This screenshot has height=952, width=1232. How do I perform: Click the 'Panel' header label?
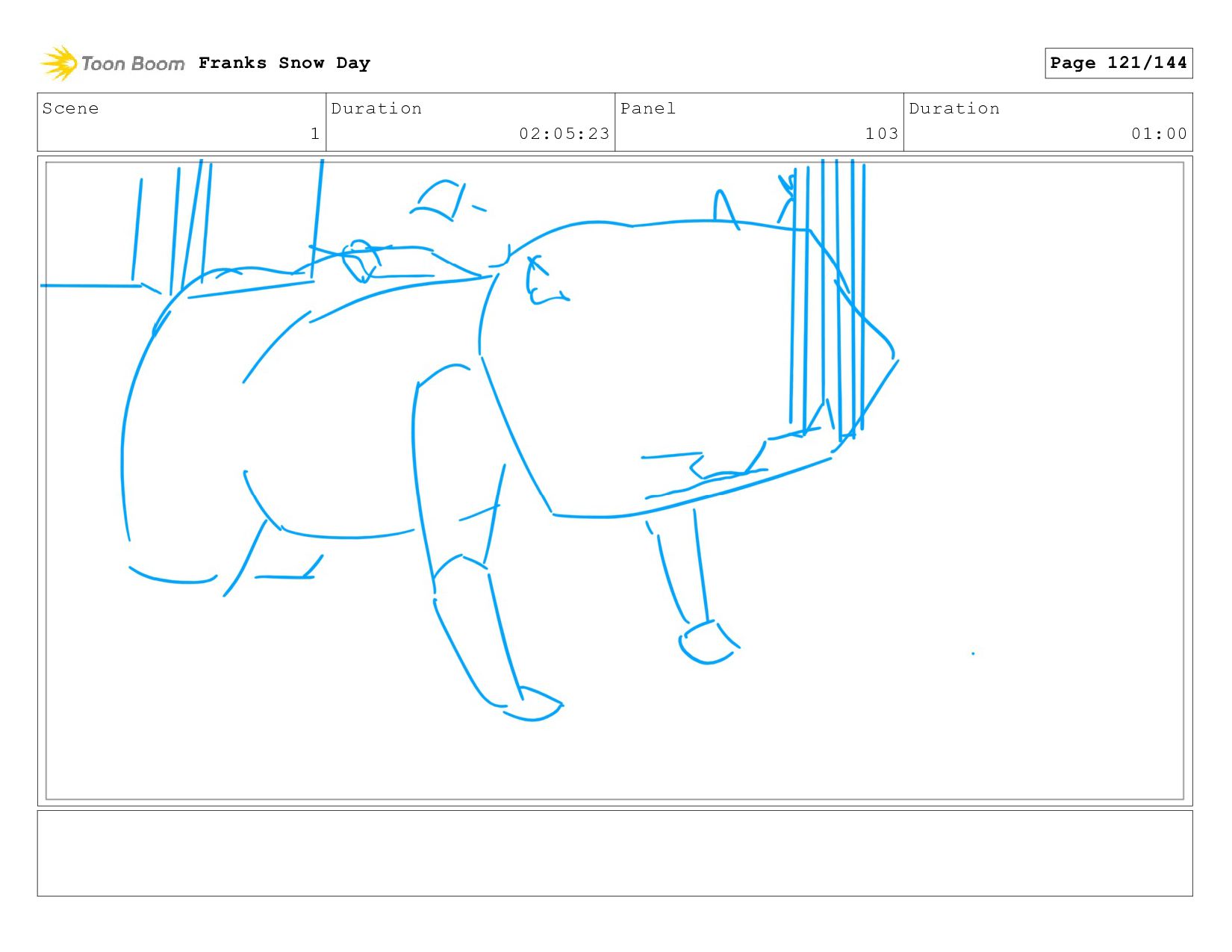648,108
